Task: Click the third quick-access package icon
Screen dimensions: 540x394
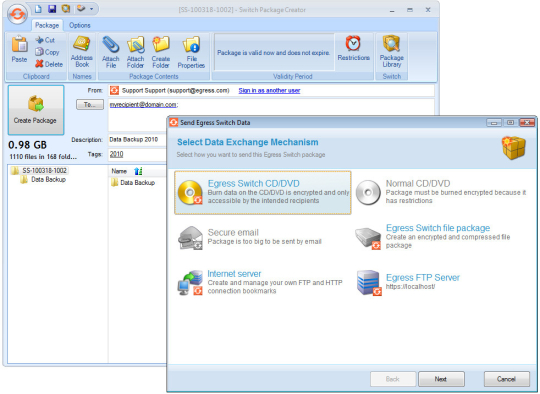Action: (x=66, y=9)
